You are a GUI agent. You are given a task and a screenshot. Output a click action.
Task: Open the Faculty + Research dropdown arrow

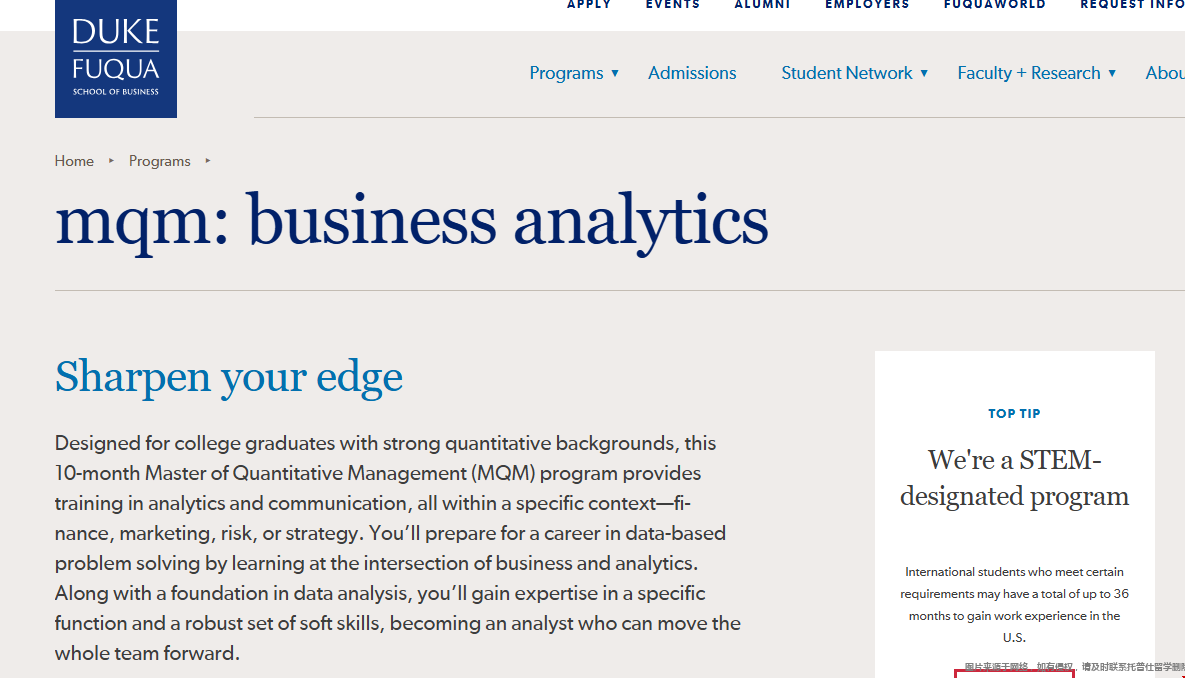click(1112, 73)
